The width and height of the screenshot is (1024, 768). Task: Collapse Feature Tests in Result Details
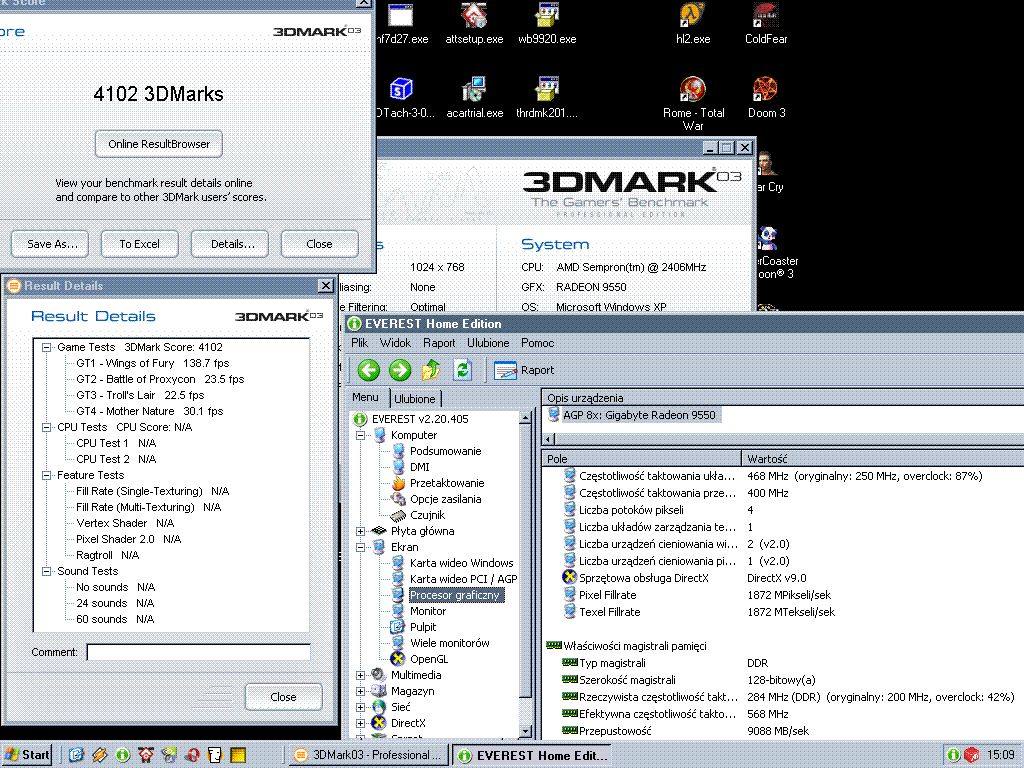[x=46, y=475]
